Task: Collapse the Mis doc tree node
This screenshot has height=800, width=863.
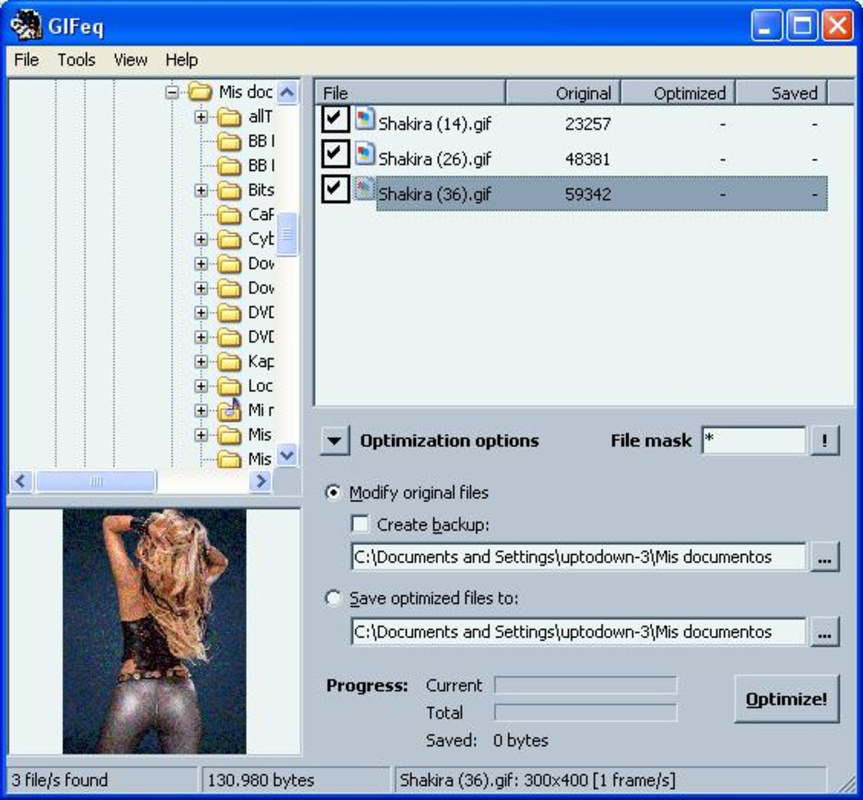Action: [x=172, y=92]
